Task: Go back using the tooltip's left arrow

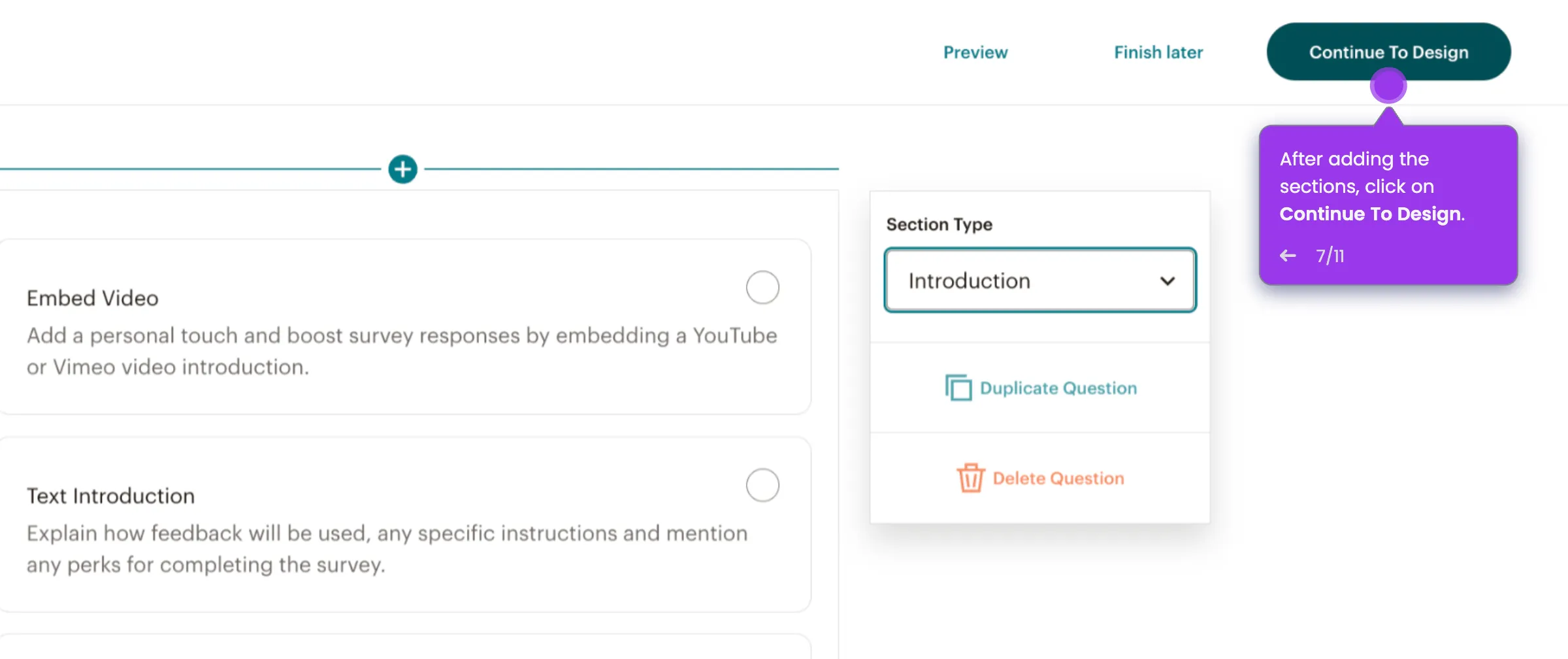Action: 1288,256
